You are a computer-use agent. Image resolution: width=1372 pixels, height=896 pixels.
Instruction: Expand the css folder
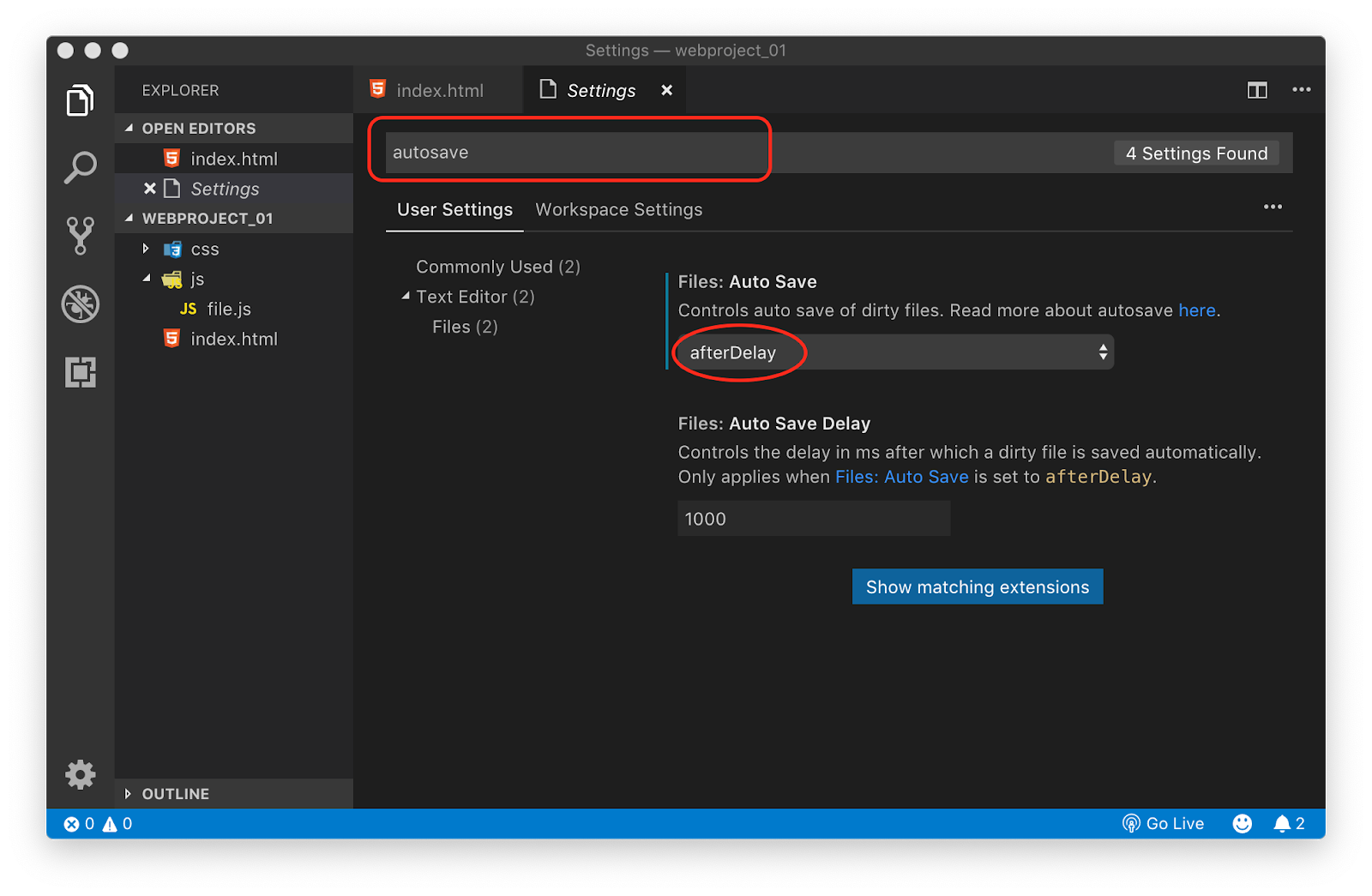[145, 249]
